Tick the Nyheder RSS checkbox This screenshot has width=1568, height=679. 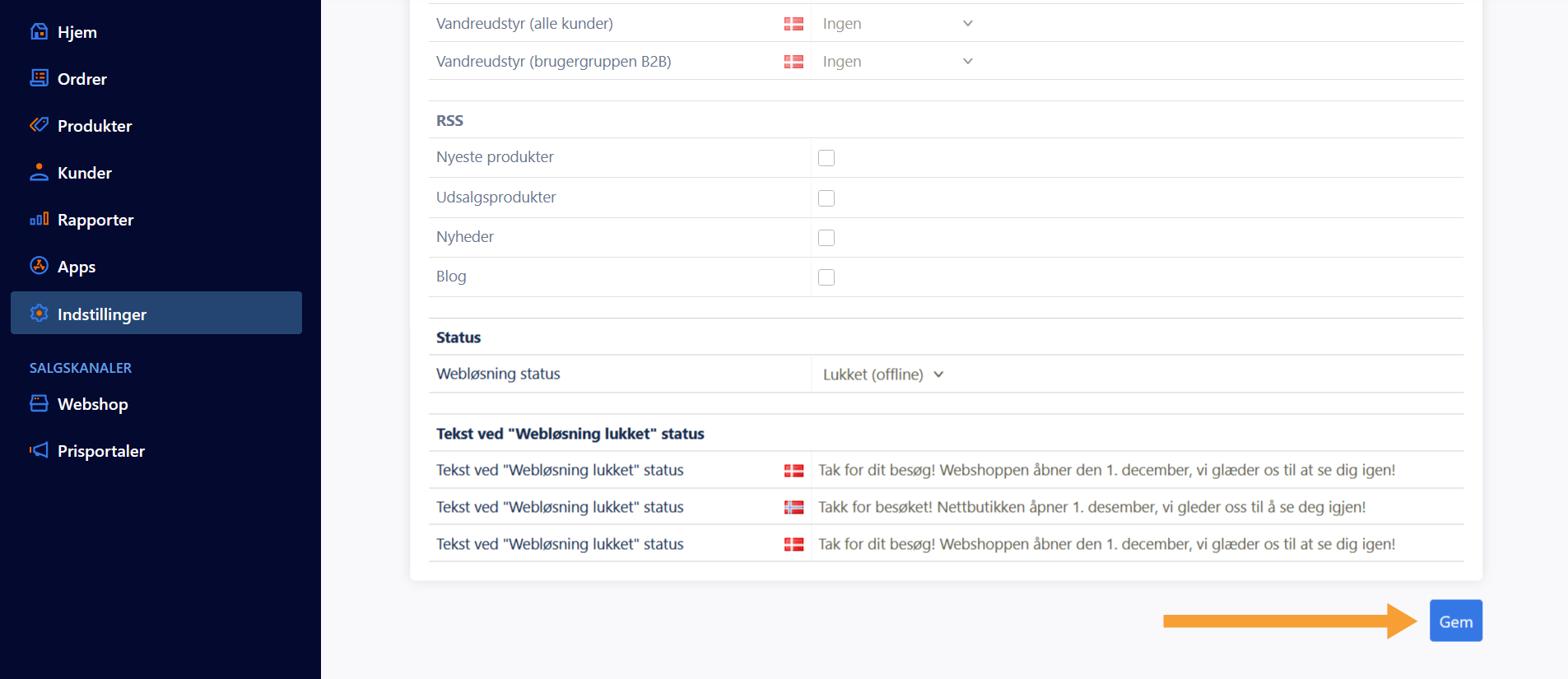coord(826,238)
